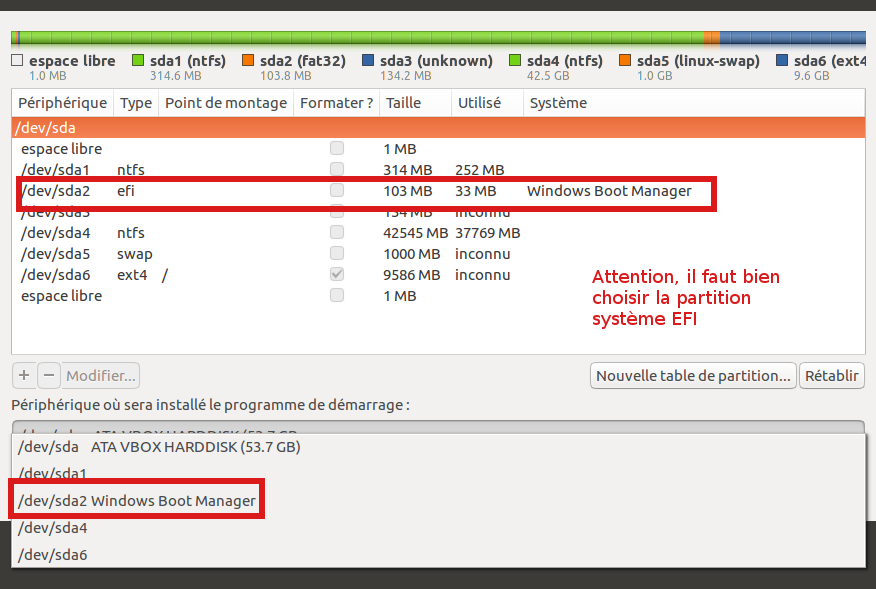Toggle the format checkbox for /dev/sda1
This screenshot has width=876, height=589.
click(x=337, y=170)
